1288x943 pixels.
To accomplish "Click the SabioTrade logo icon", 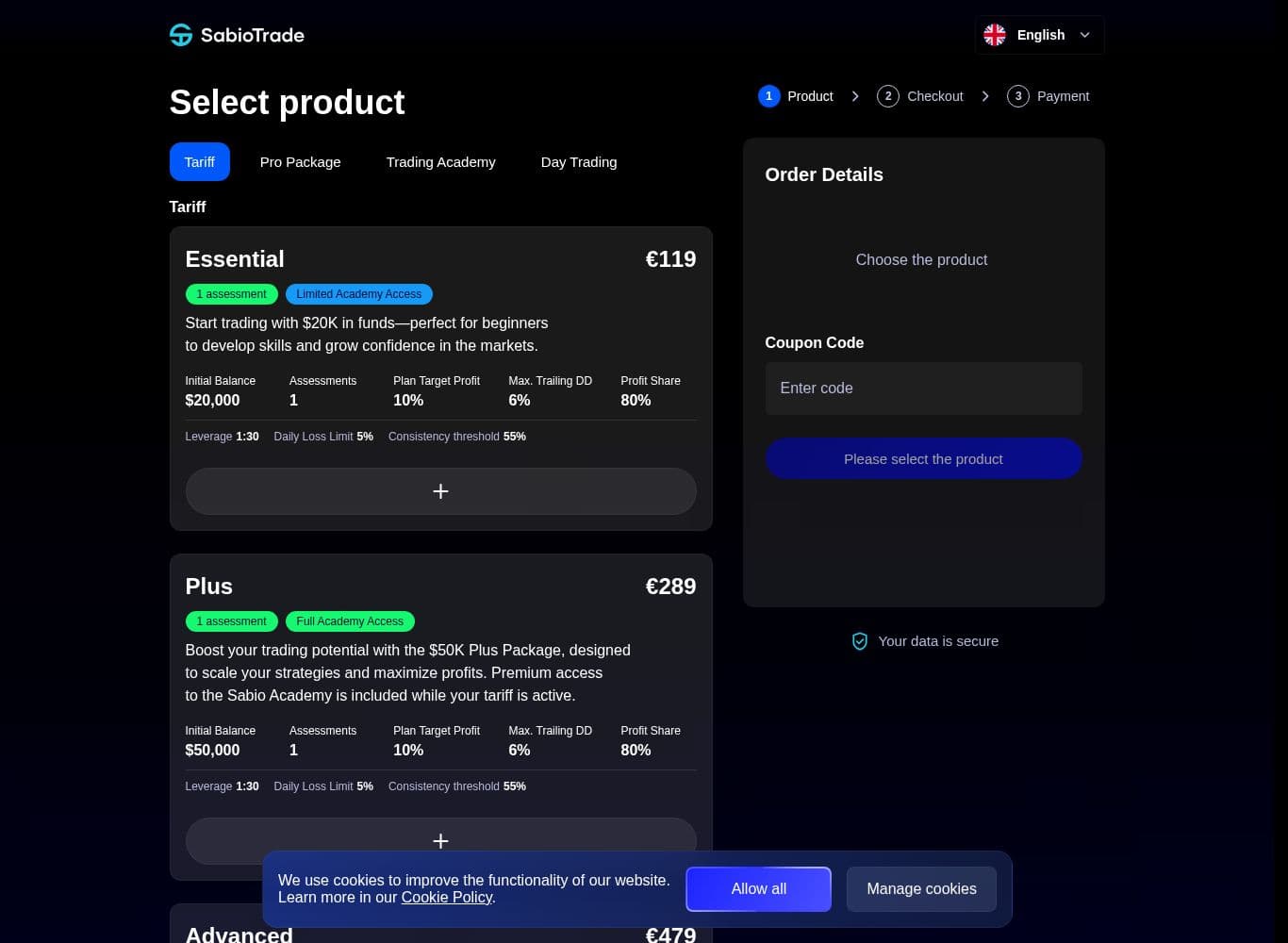I will [181, 35].
